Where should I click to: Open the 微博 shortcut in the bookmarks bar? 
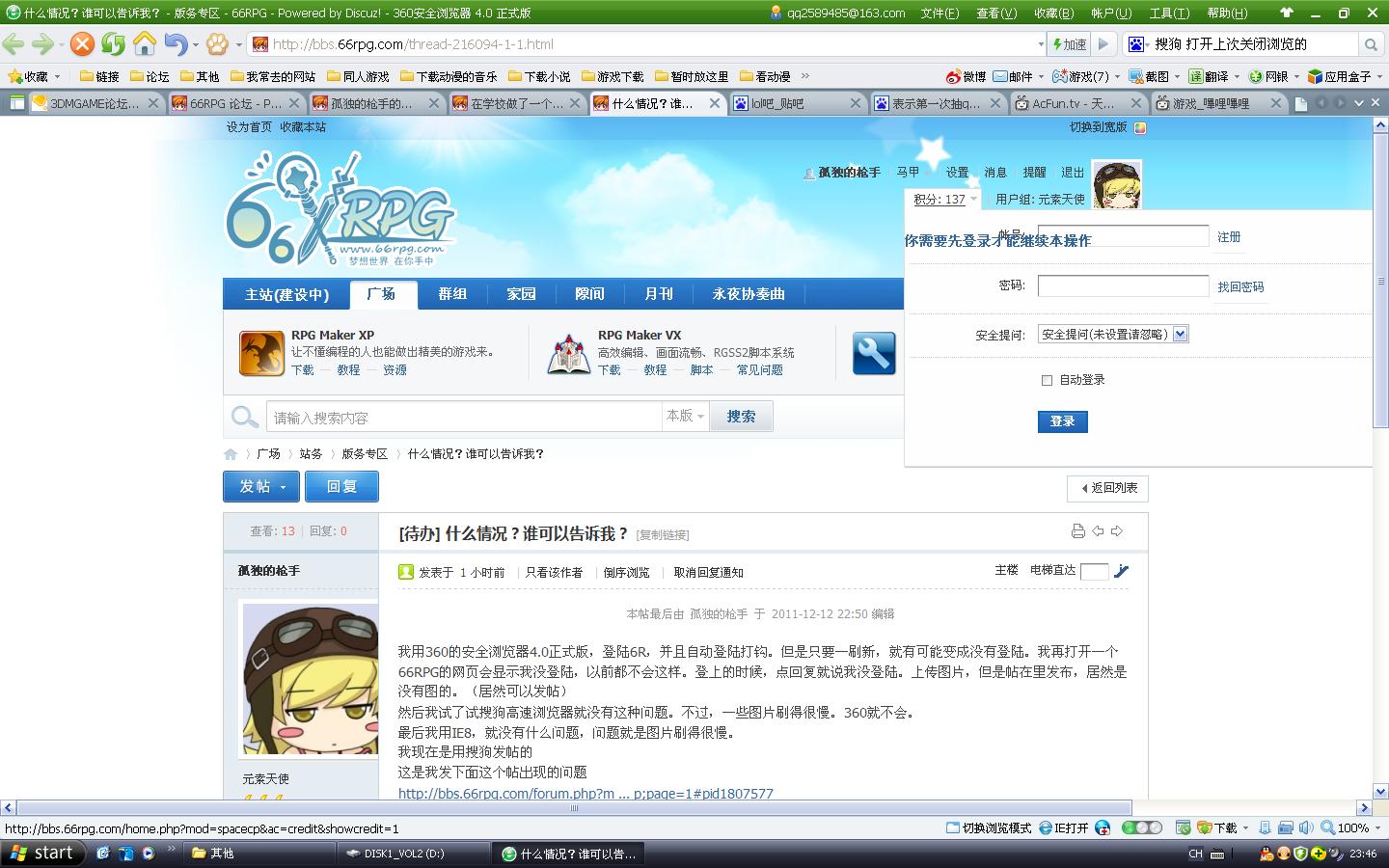[966, 76]
